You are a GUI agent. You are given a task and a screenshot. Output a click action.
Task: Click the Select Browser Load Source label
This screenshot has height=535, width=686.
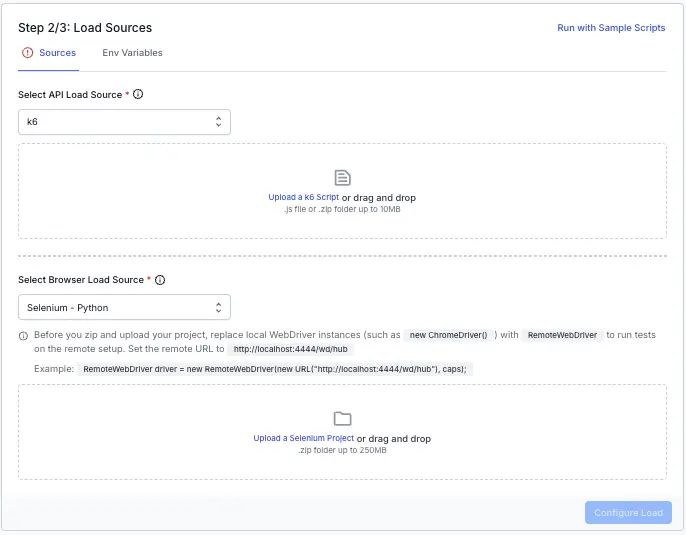pos(81,280)
